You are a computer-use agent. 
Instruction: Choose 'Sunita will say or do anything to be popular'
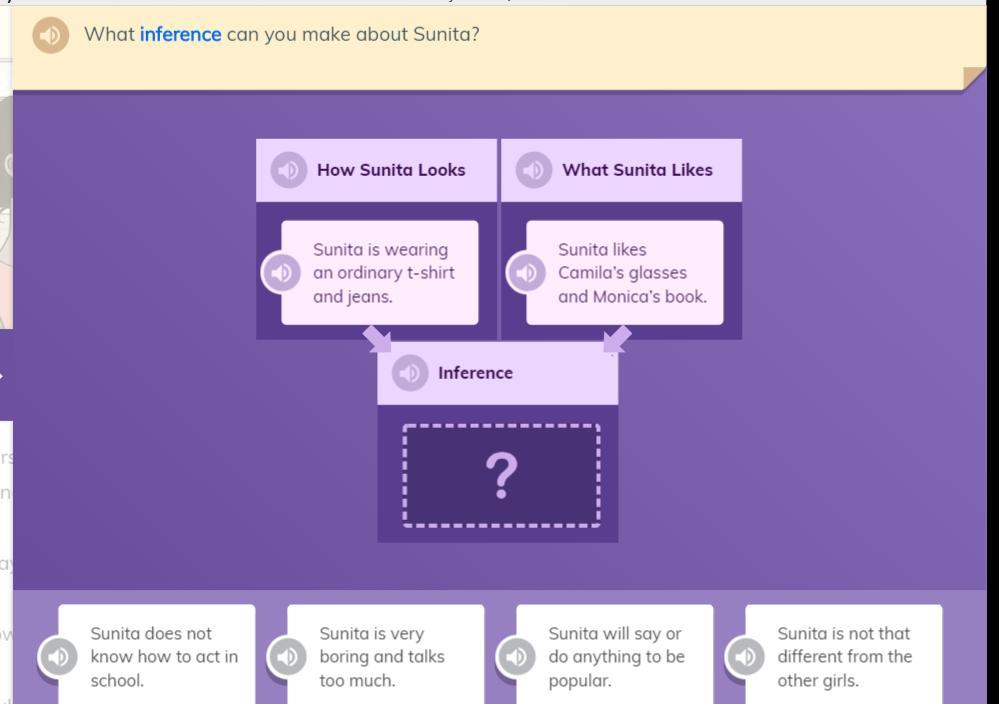coord(622,656)
